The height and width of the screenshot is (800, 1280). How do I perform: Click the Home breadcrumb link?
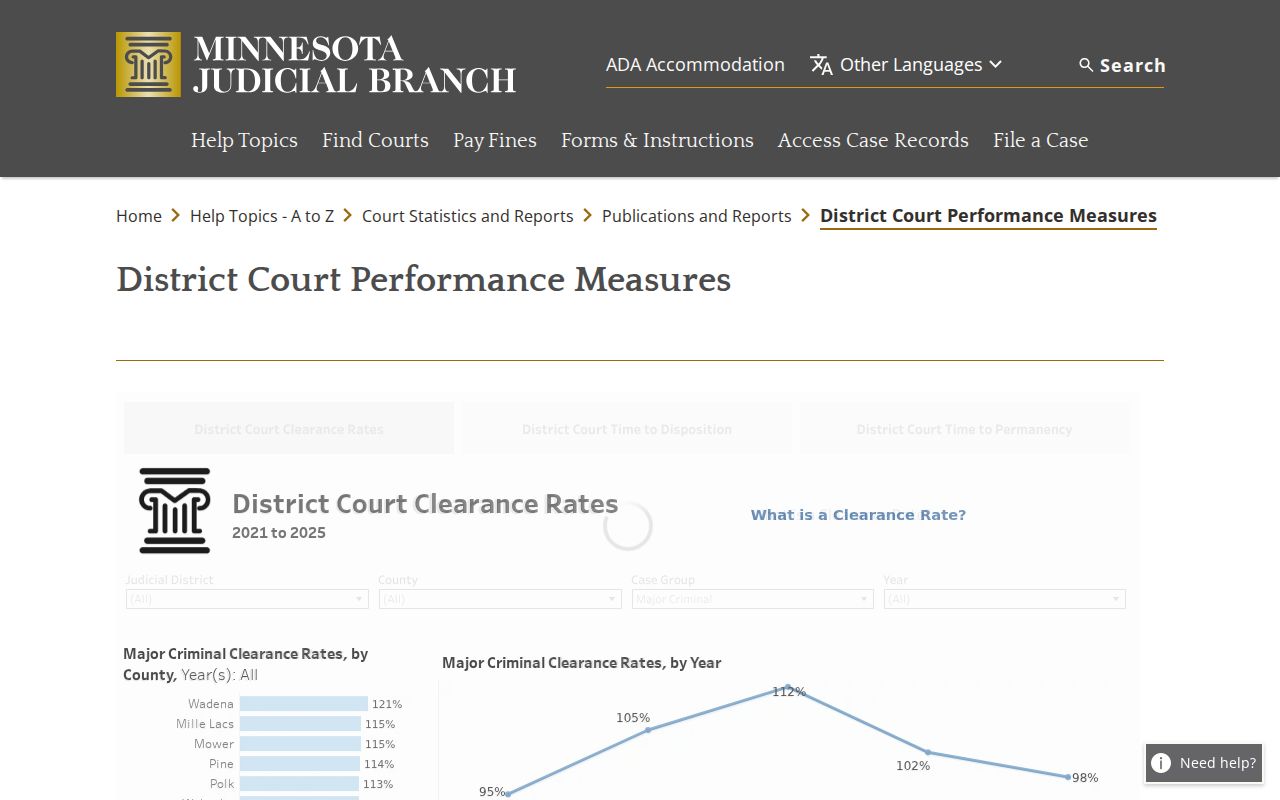(x=139, y=216)
